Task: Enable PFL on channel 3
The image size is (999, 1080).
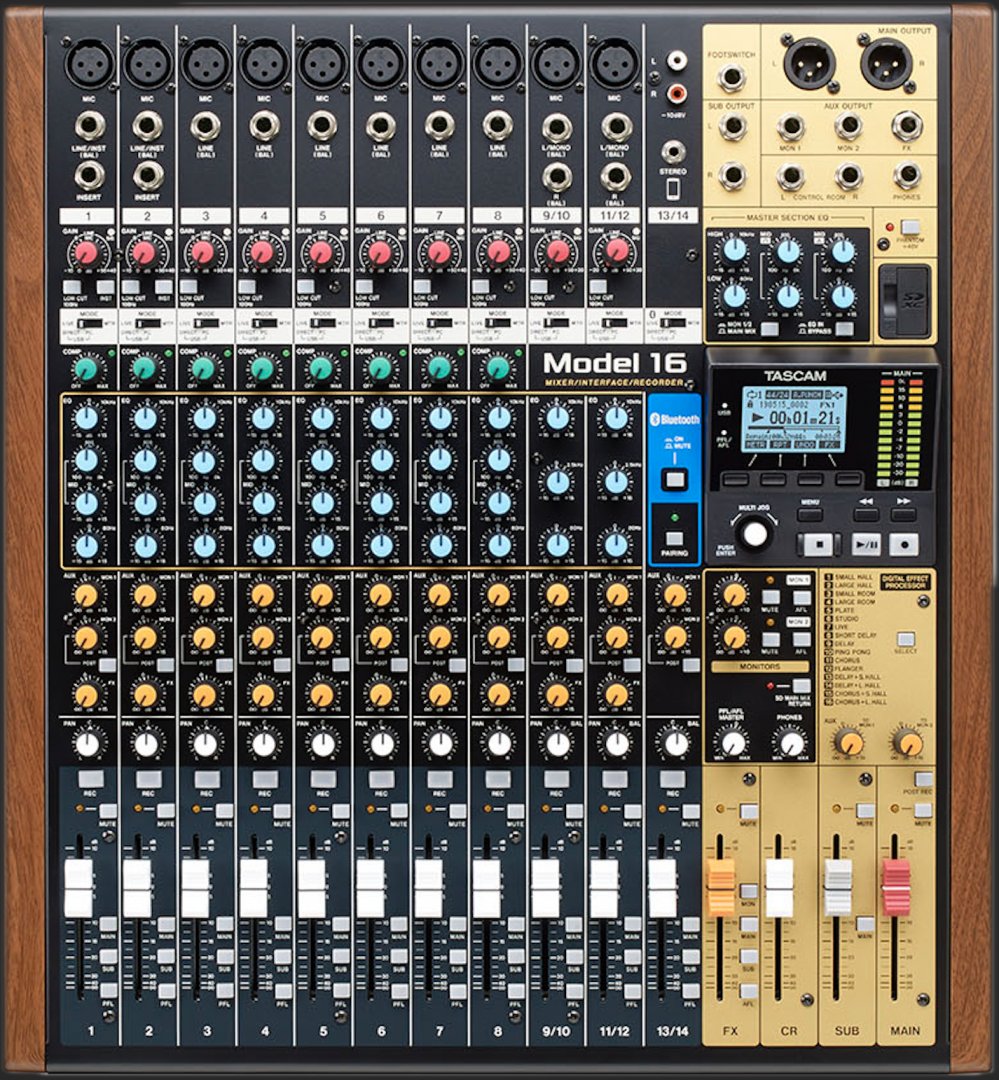Action: coord(225,991)
